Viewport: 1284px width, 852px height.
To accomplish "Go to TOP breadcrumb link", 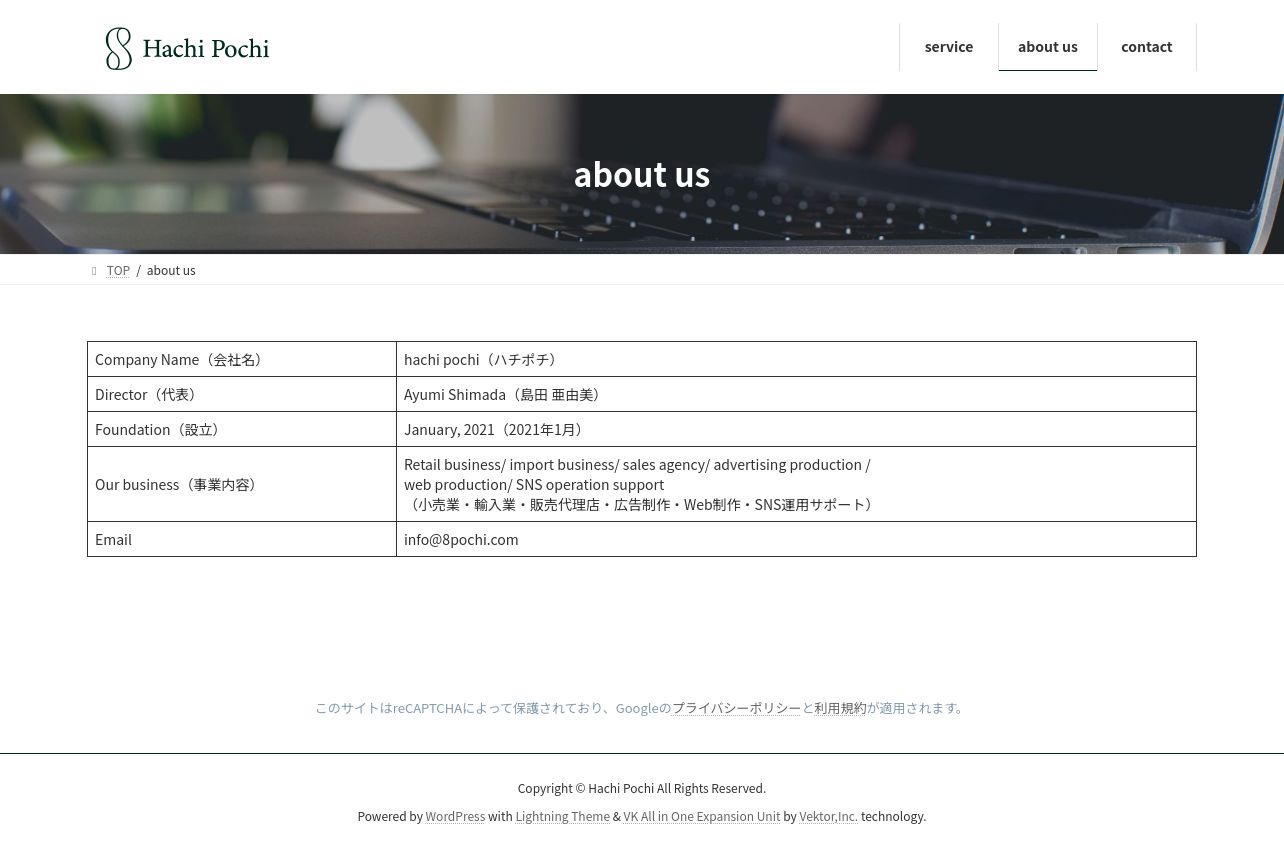I will (x=118, y=271).
